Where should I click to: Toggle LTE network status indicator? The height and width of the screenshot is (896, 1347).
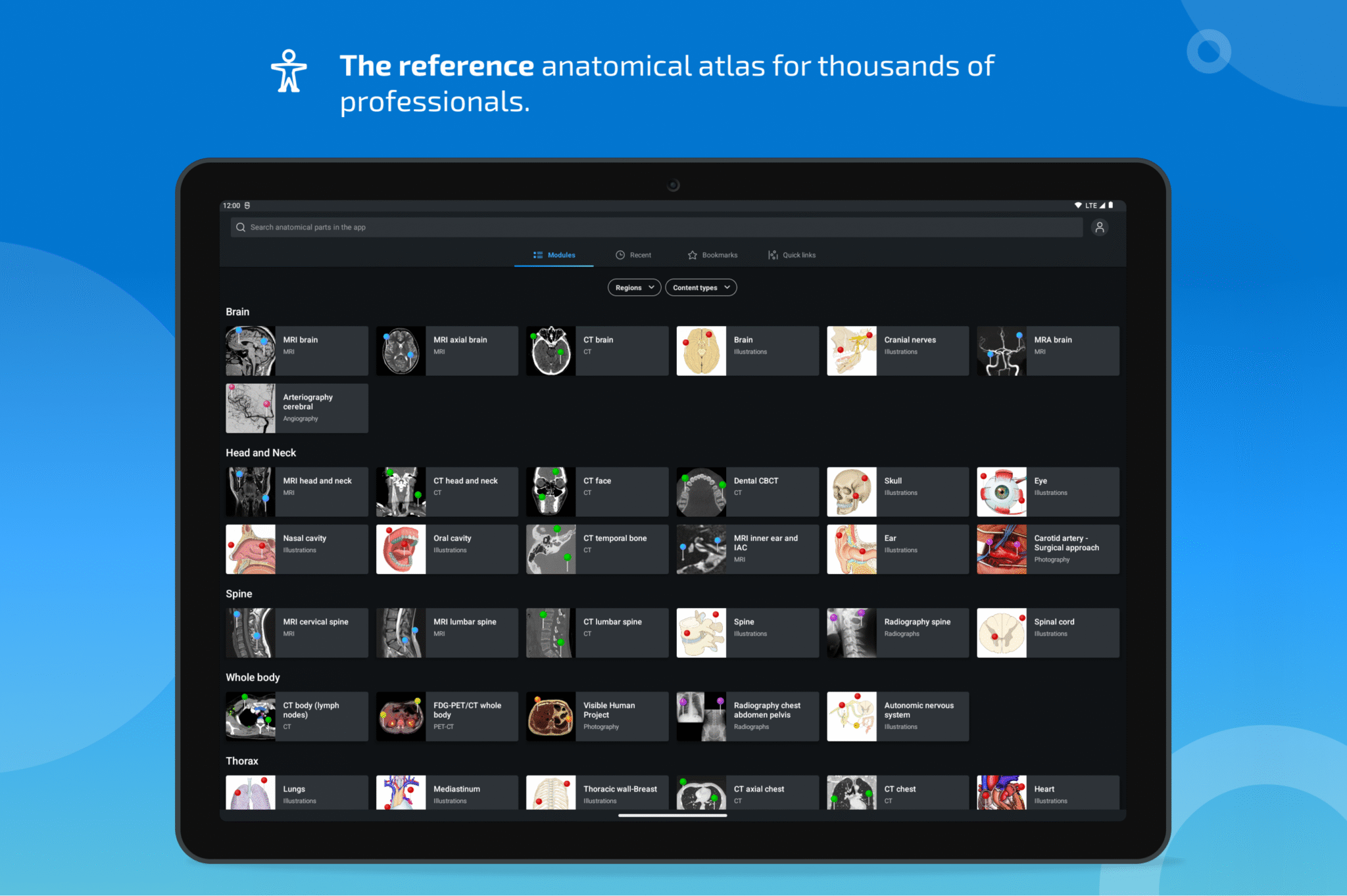pyautogui.click(x=1092, y=205)
